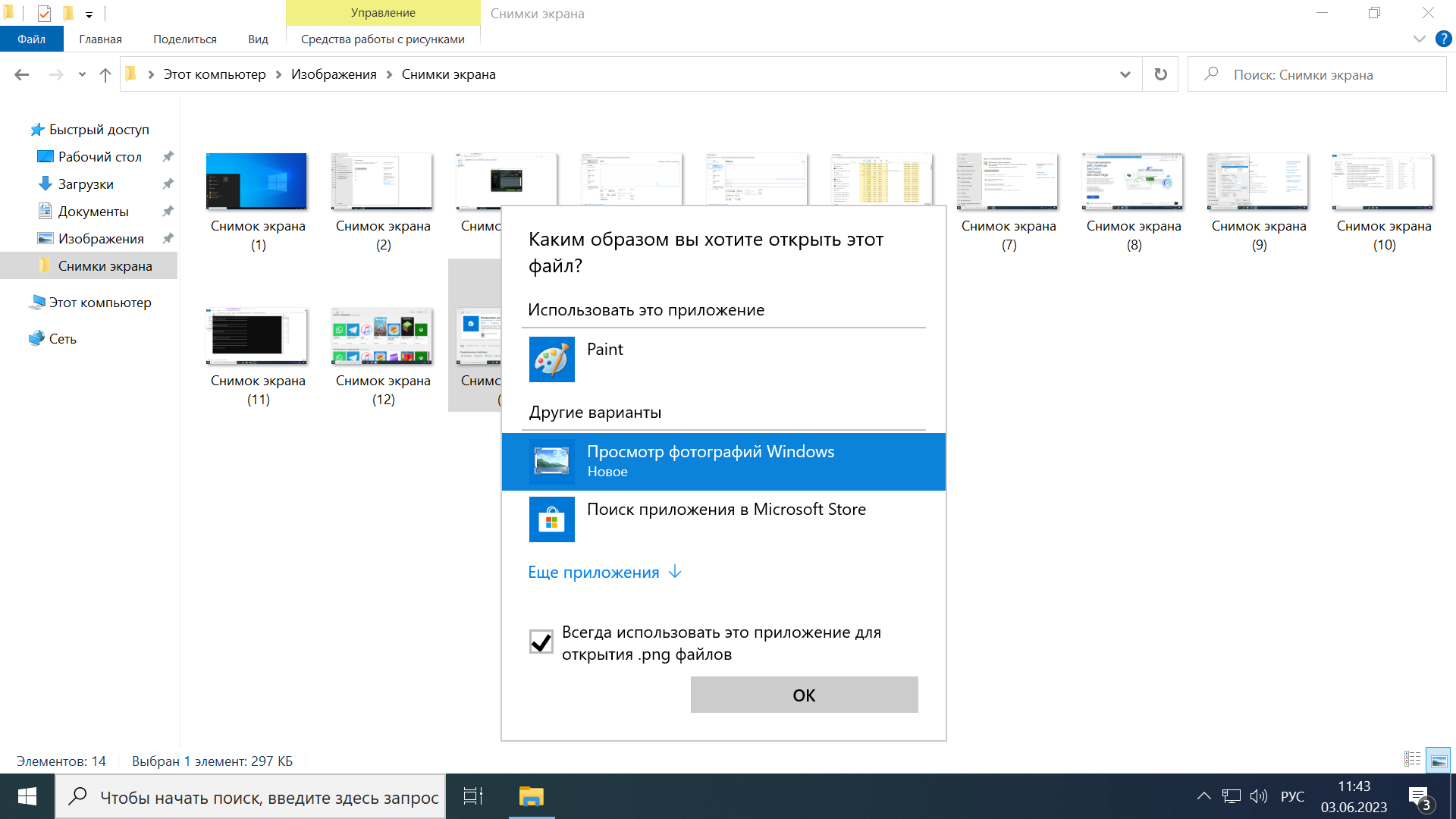Expand the address bar history dropdown

(1125, 74)
